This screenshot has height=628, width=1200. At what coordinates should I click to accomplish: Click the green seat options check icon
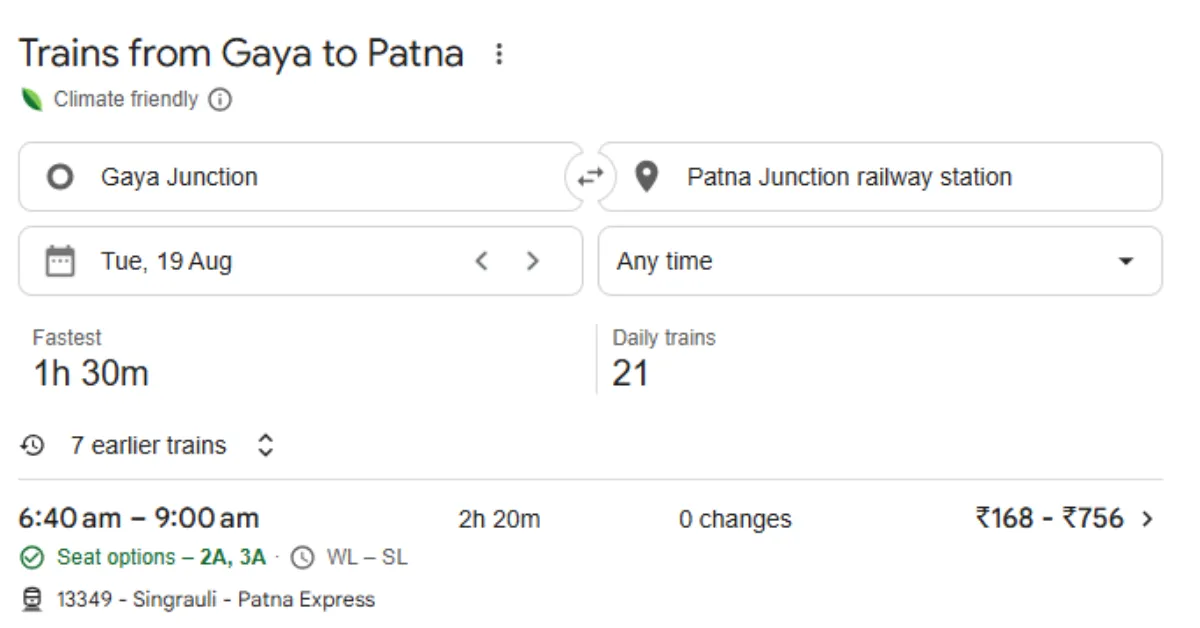click(32, 557)
